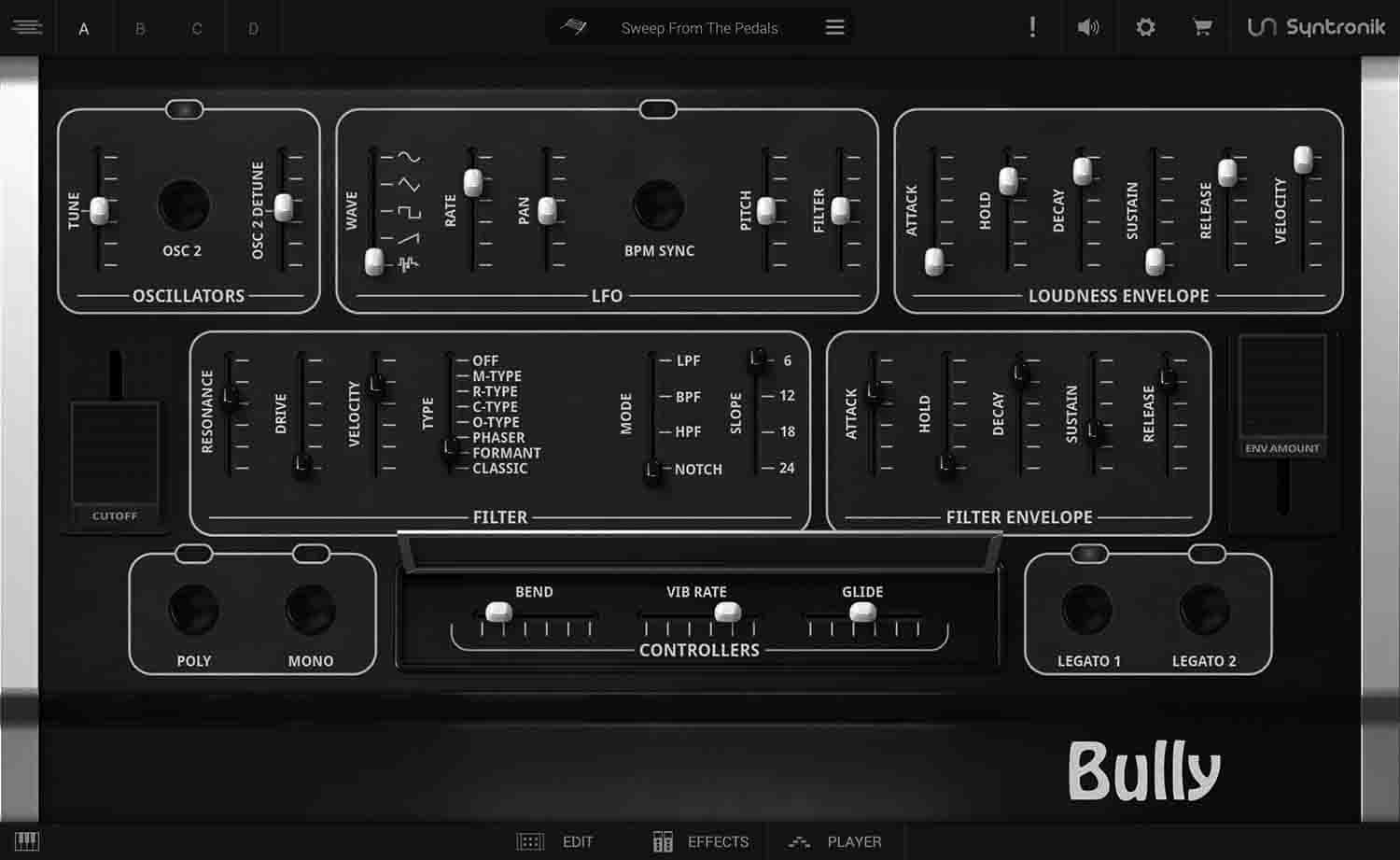Switch to EDIT view

[555, 841]
